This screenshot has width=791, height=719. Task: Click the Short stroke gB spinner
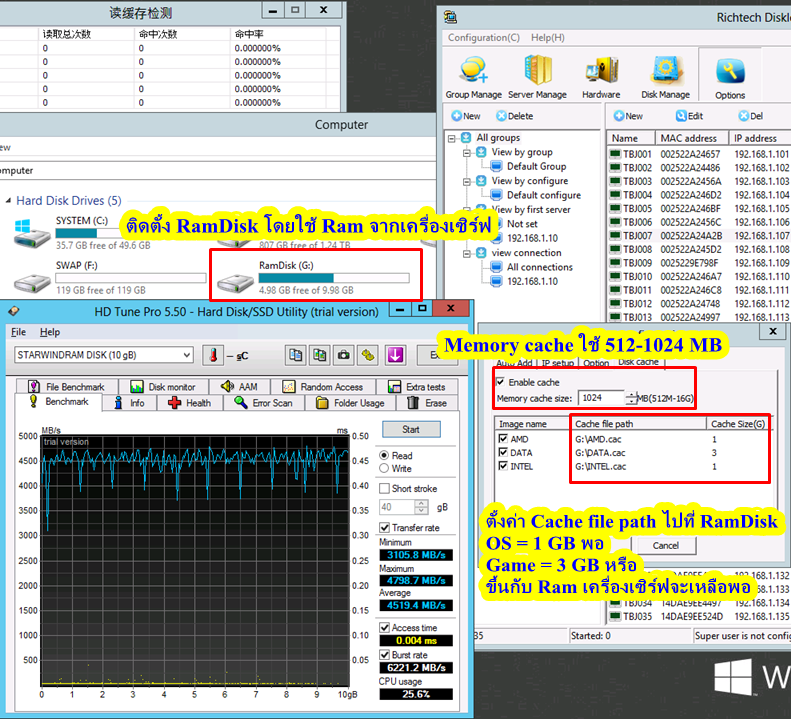[x=421, y=507]
